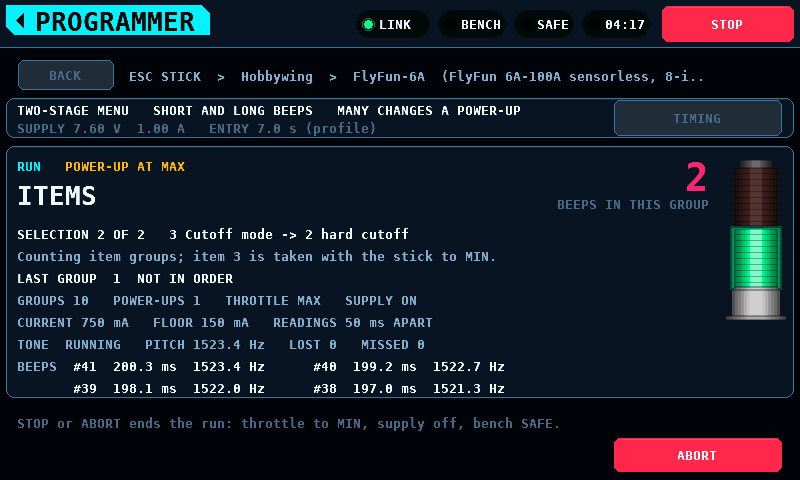800x480 pixels.
Task: Click TWO-STAGE MENU label
Action: [73, 111]
